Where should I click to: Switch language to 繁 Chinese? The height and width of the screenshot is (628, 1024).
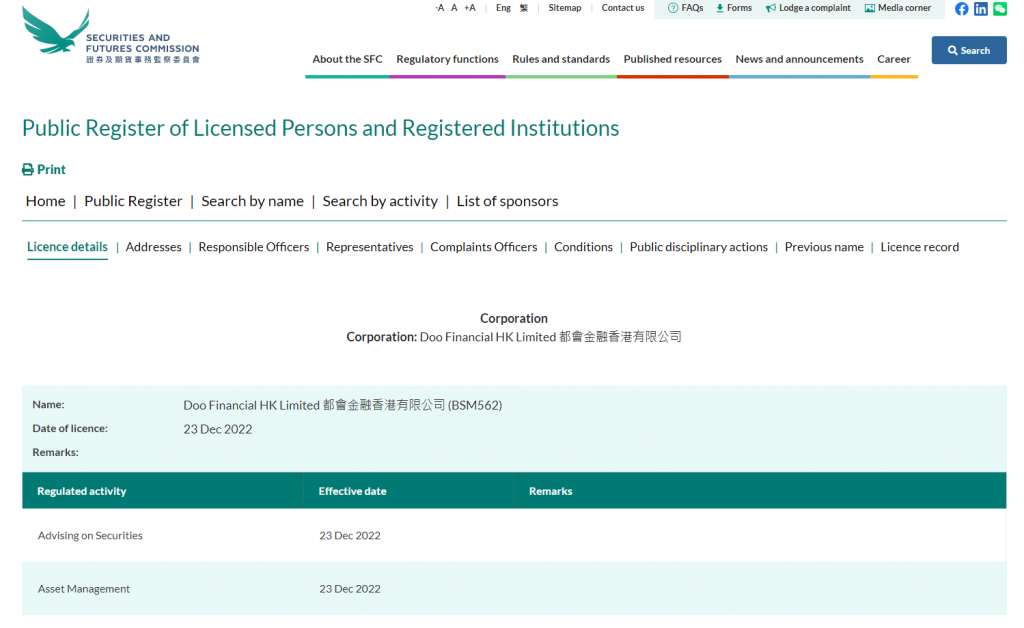521,8
